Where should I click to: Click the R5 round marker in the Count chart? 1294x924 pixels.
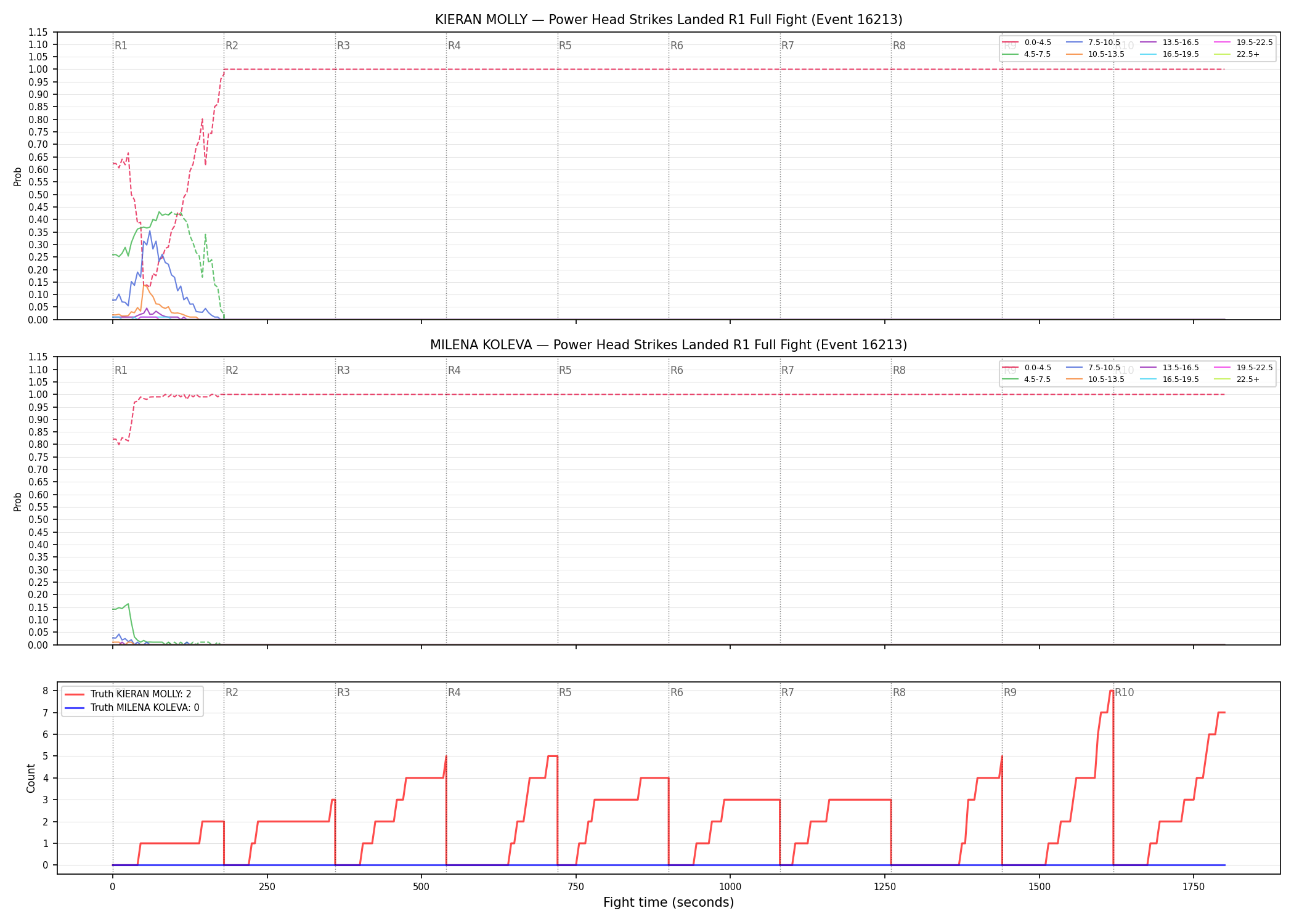pos(565,692)
